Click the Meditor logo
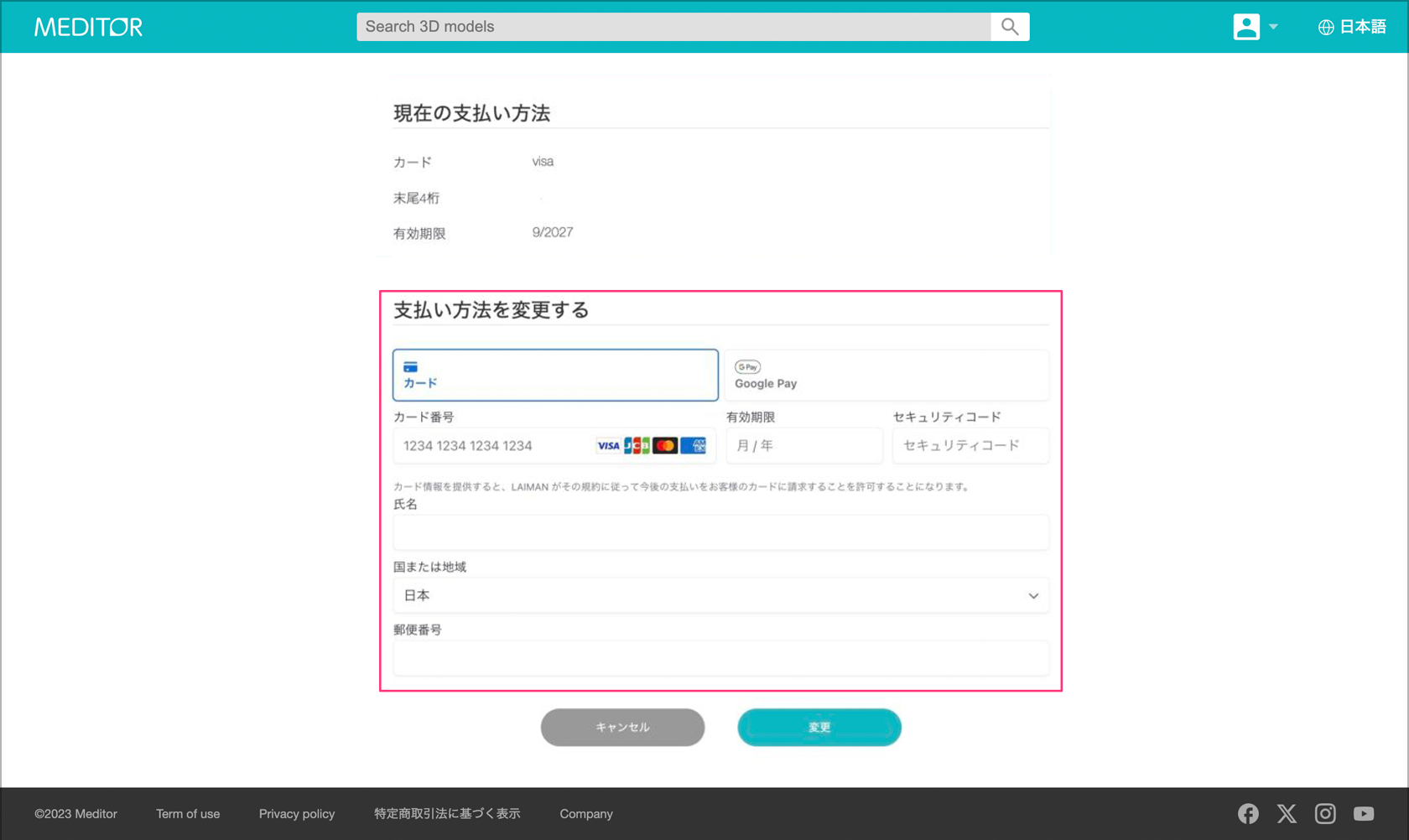 (88, 27)
